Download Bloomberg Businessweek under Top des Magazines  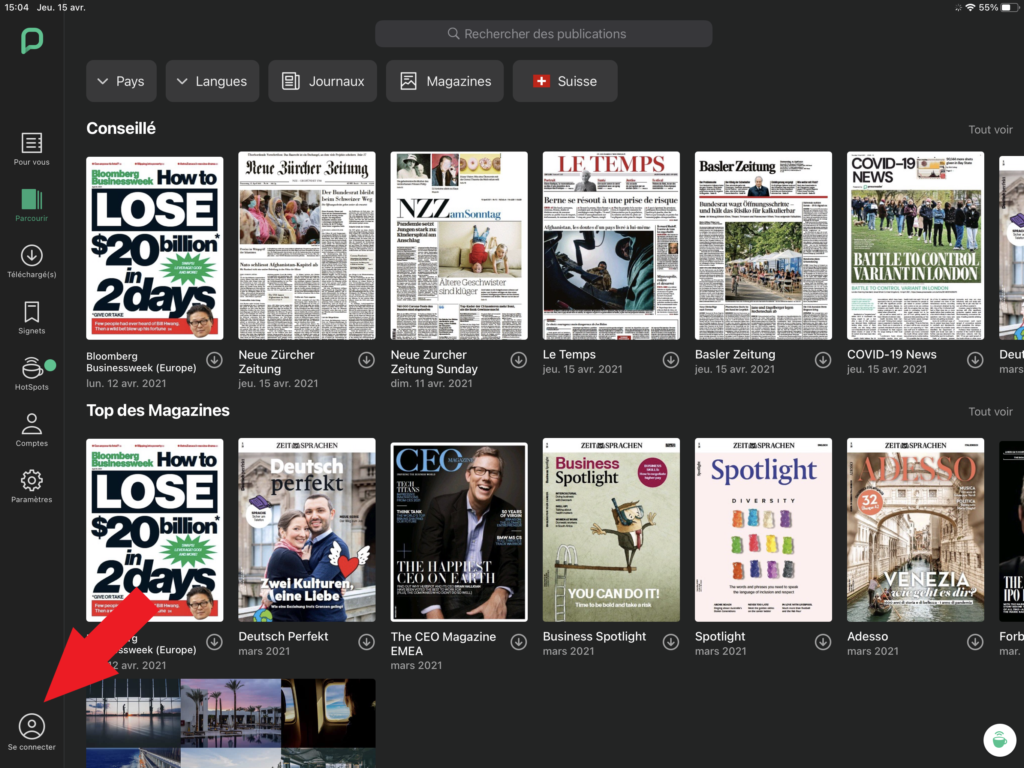214,642
